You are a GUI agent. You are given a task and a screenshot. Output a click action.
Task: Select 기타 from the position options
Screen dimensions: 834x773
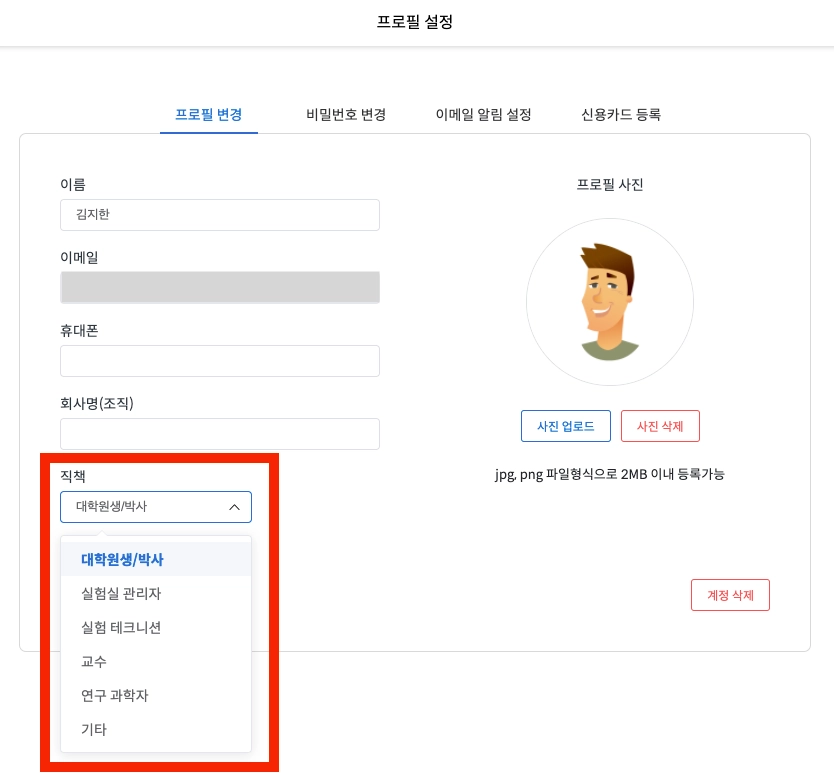(x=156, y=729)
